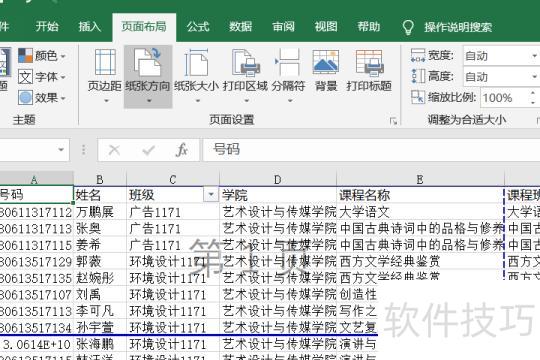Click the 学院 header cell
Viewport: 540px width, 360px height.
coord(278,195)
